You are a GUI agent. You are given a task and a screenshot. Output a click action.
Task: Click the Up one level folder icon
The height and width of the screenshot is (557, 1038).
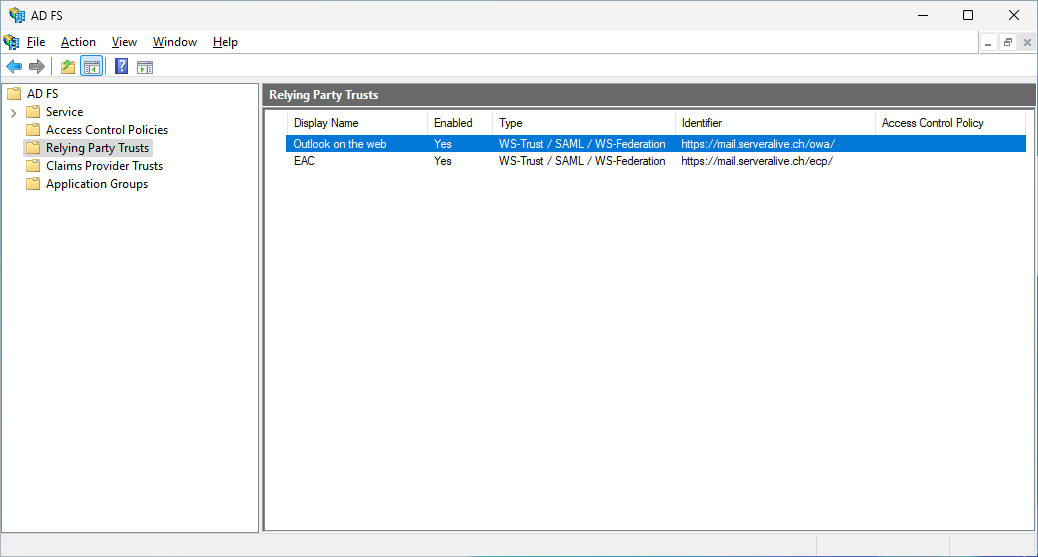coord(68,66)
